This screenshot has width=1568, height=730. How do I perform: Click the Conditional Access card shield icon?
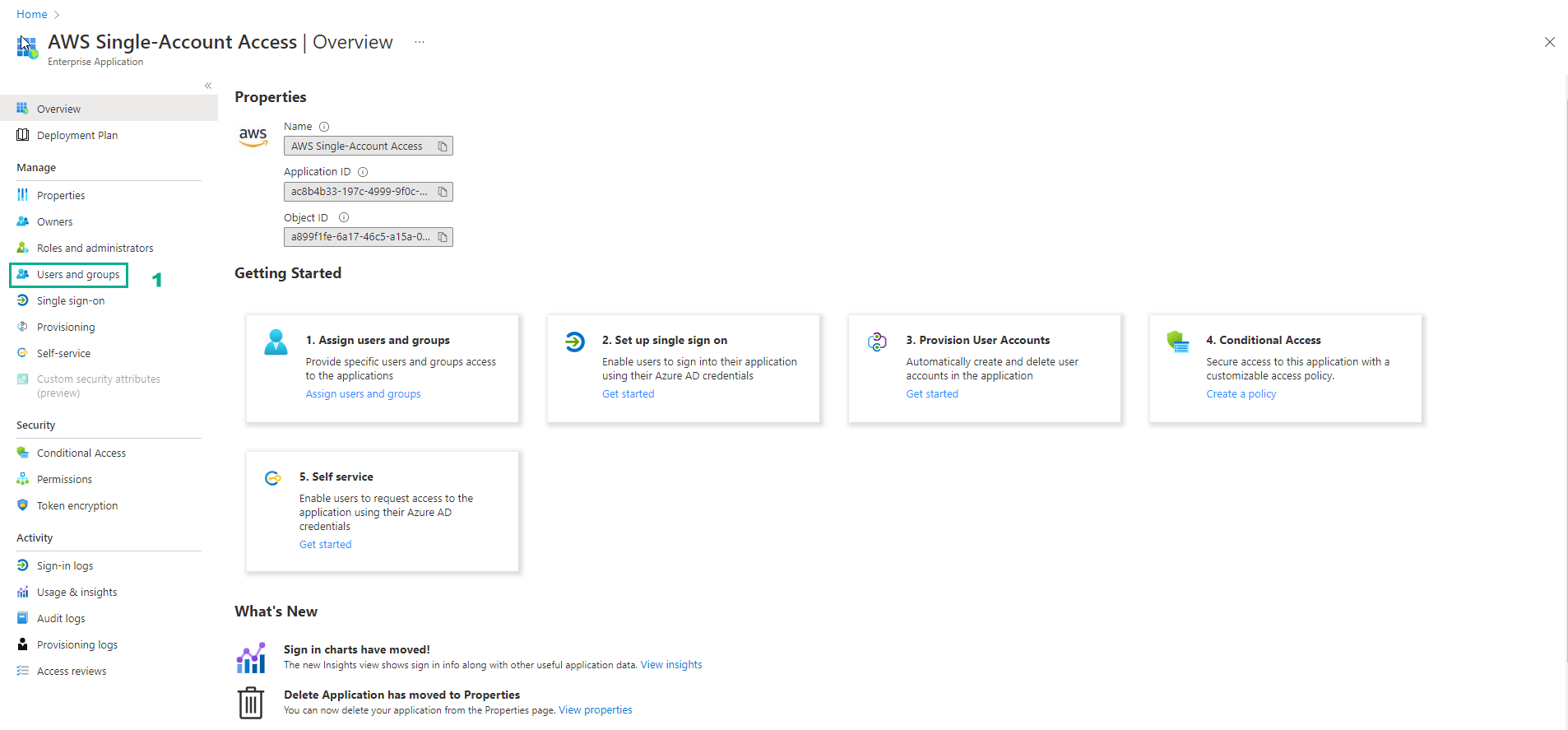pyautogui.click(x=1178, y=342)
